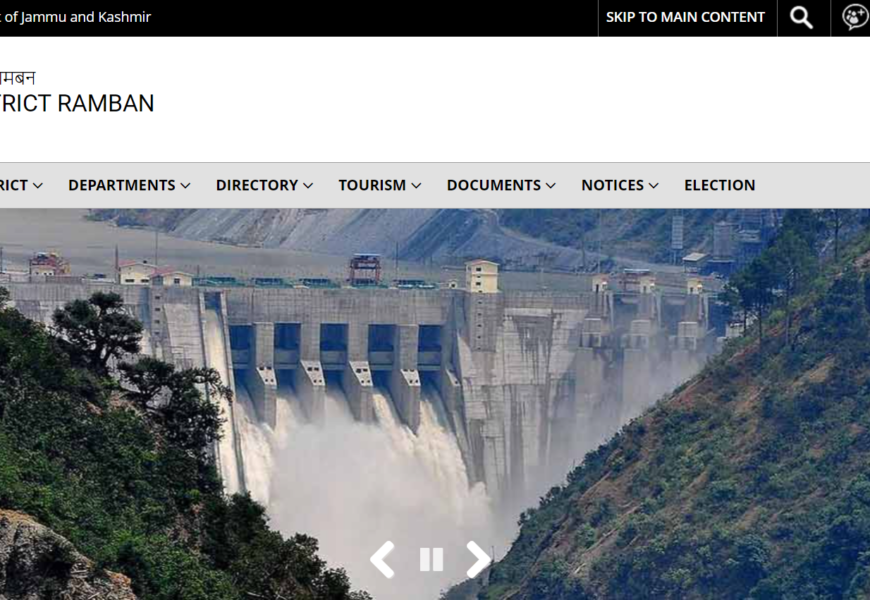Viewport: 870px width, 600px height.
Task: Advance to next banner slide arrow
Action: tap(478, 559)
